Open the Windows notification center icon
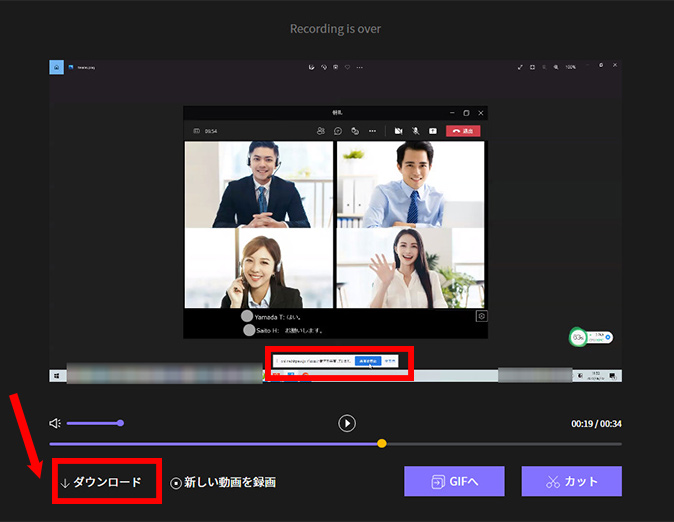 click(613, 376)
